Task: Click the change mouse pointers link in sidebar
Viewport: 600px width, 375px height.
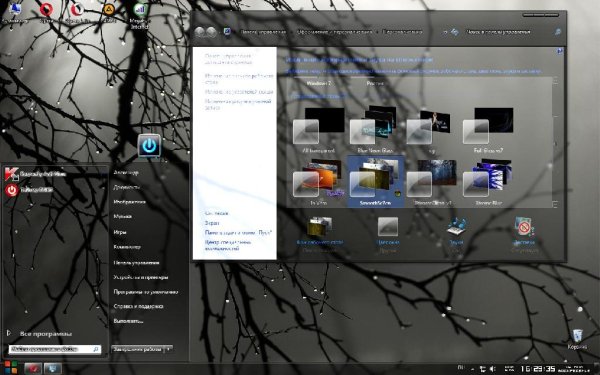Action: (239, 92)
